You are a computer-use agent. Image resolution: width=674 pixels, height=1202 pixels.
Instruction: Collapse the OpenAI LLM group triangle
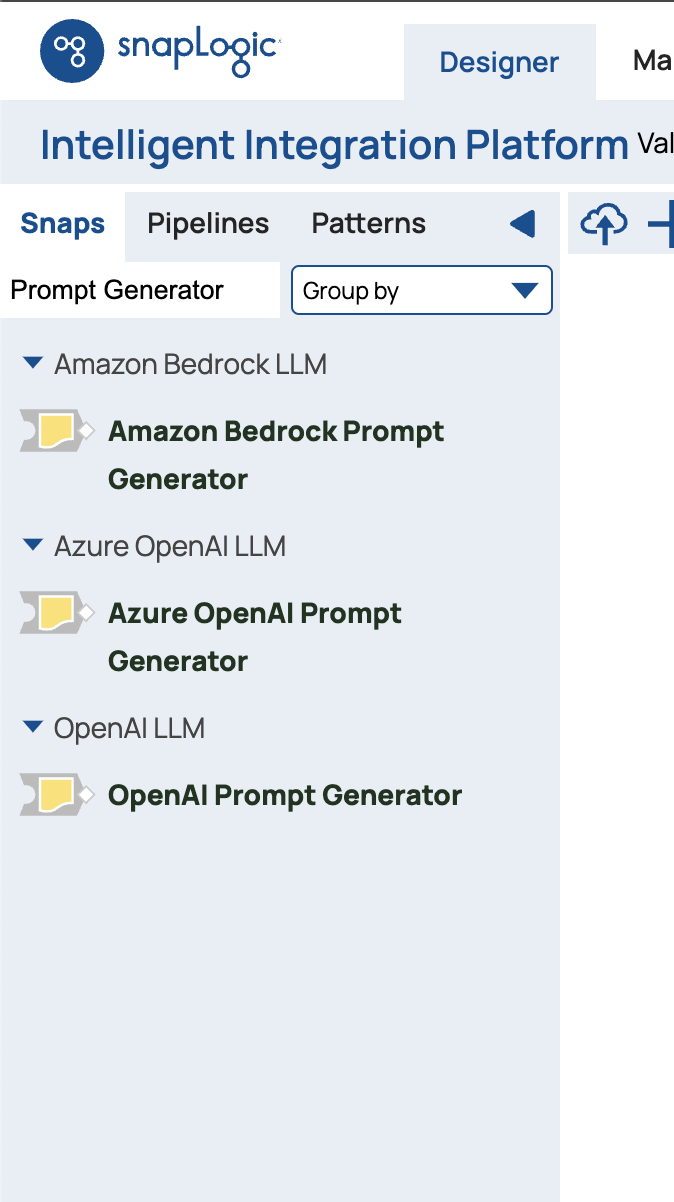tap(33, 728)
